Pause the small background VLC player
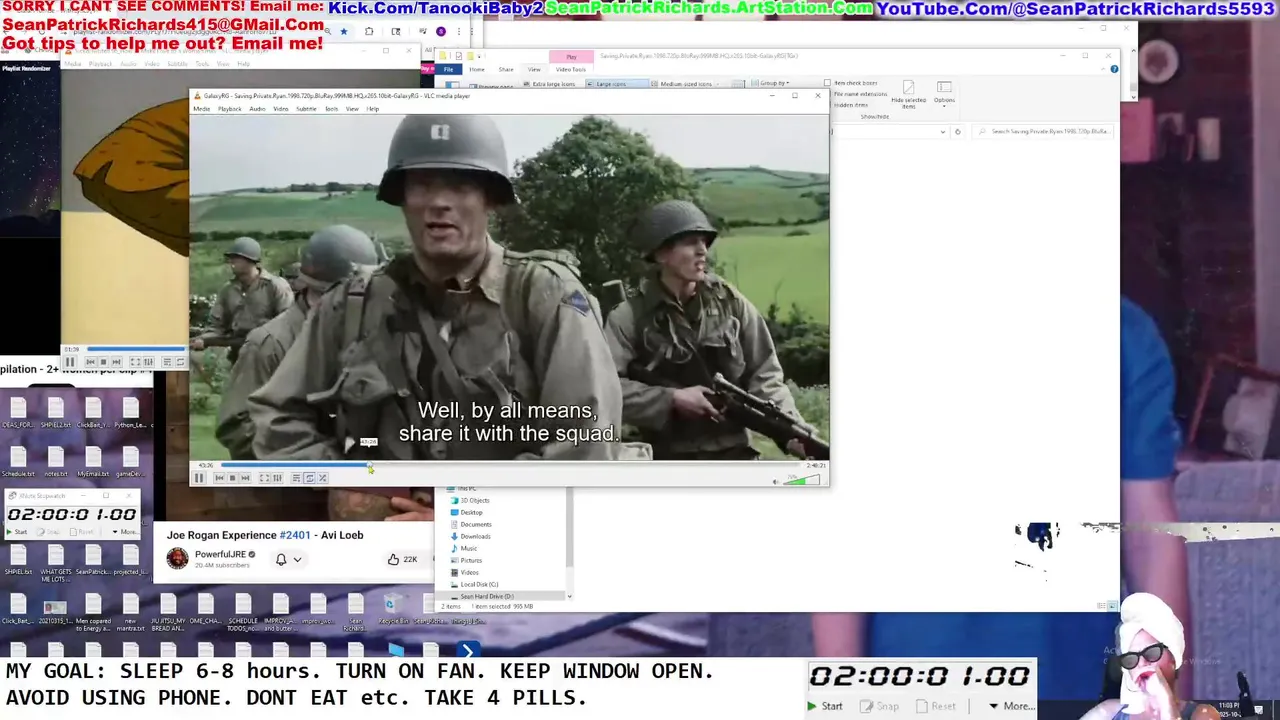This screenshot has width=1280, height=720. pos(70,362)
